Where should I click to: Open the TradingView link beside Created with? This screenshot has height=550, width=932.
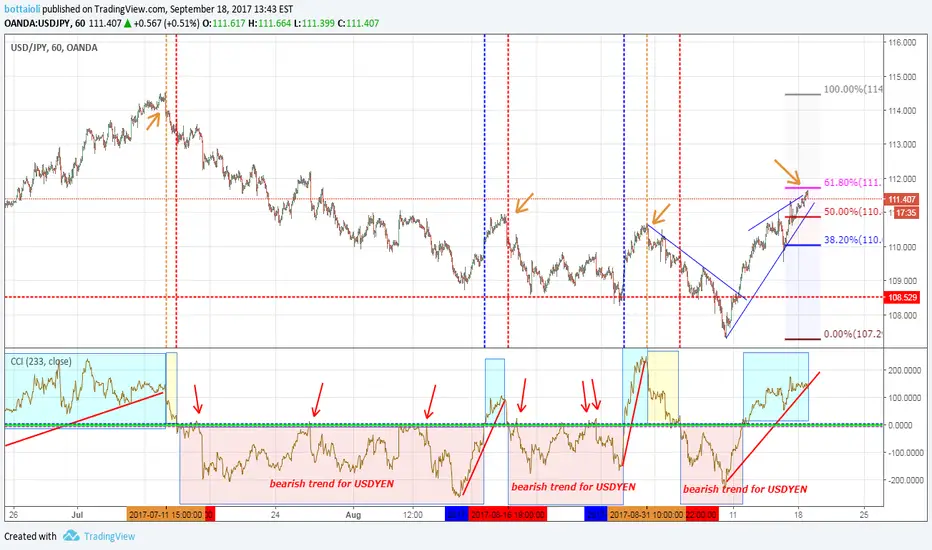click(109, 536)
